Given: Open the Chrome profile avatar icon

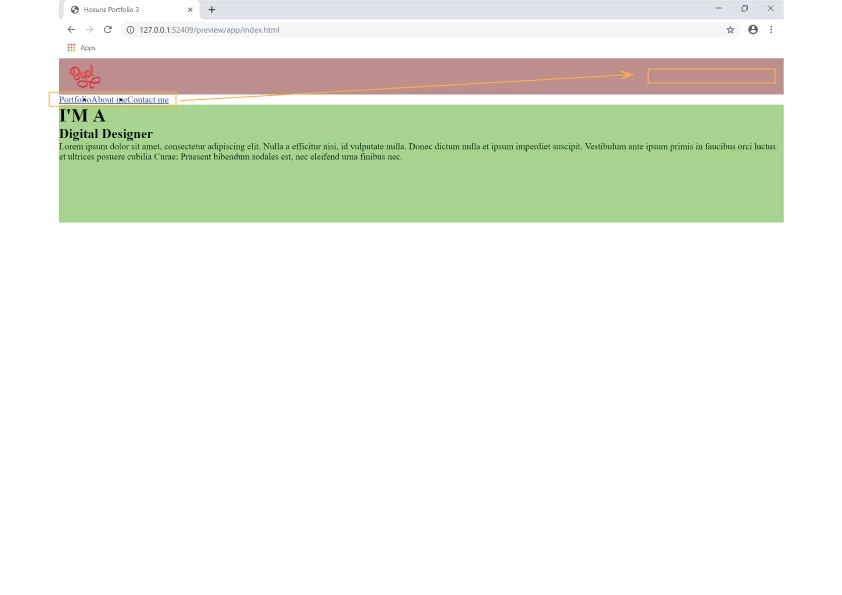Looking at the screenshot, I should pyautogui.click(x=753, y=30).
